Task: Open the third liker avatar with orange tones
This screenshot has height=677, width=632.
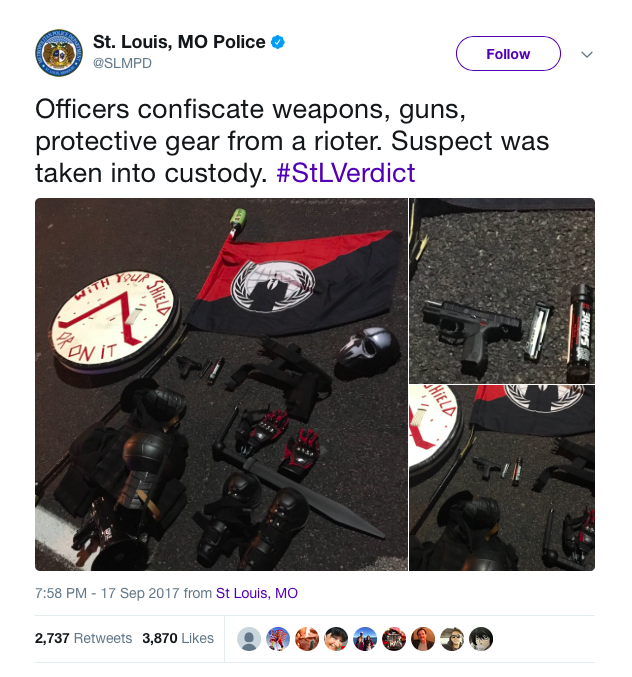Action: 307,639
